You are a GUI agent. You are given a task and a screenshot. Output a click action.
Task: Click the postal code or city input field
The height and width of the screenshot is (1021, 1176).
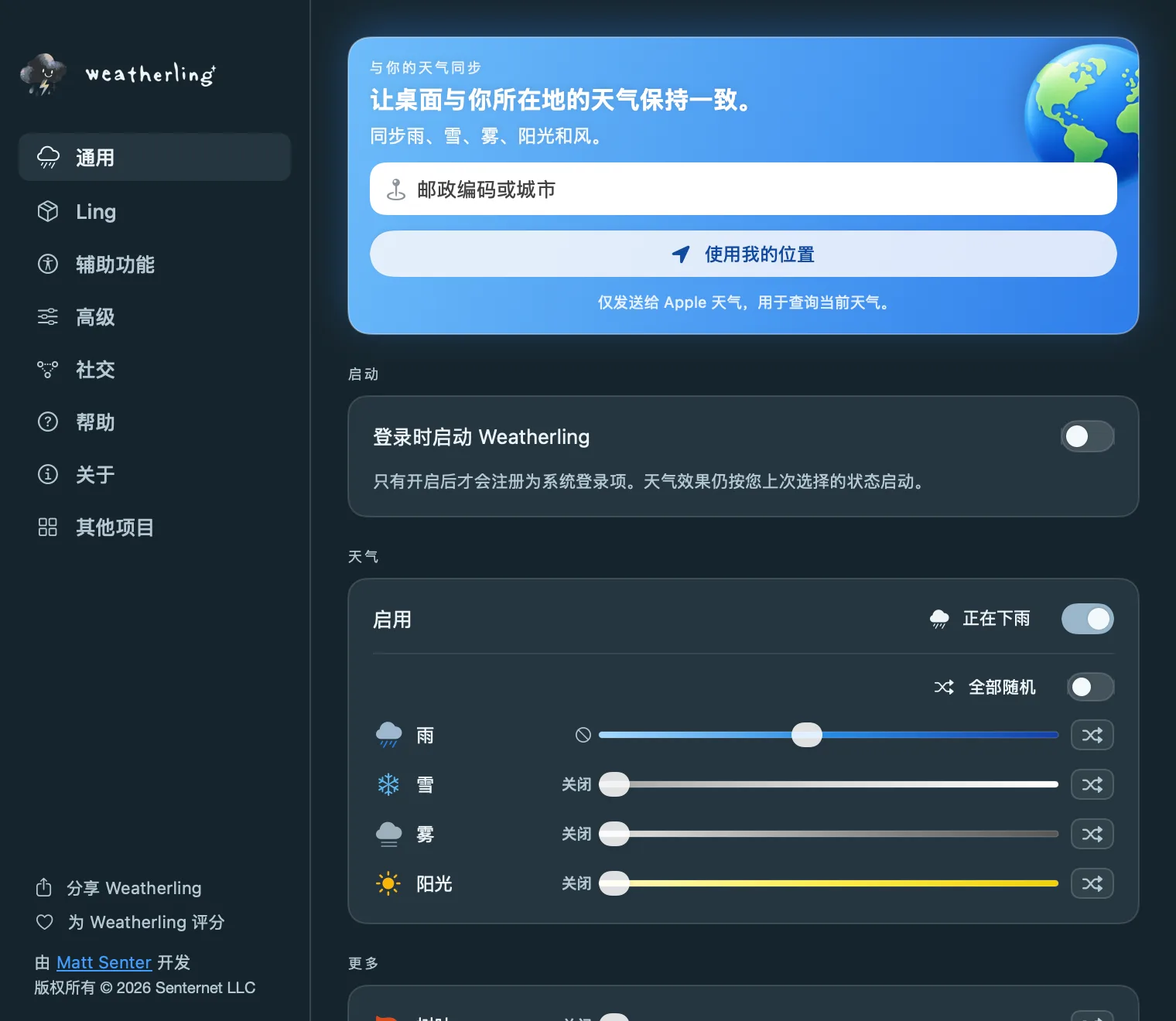coord(743,189)
